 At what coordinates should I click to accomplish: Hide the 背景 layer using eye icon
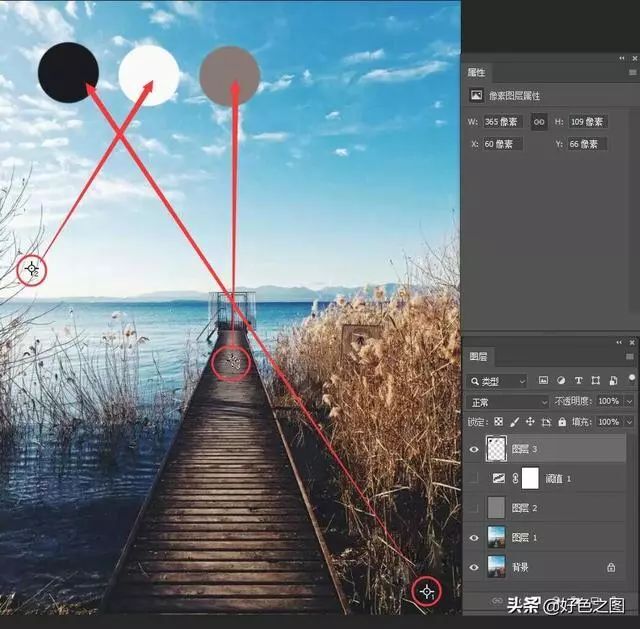474,567
